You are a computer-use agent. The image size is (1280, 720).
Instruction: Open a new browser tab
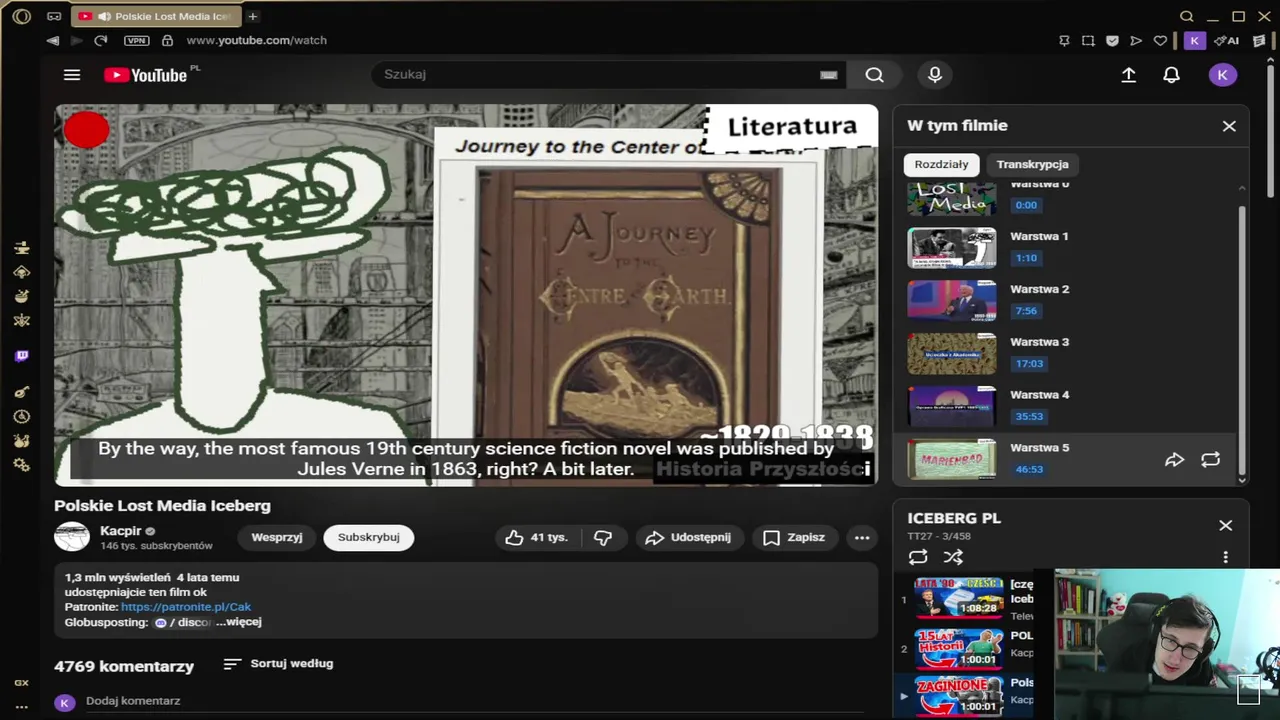pos(253,16)
